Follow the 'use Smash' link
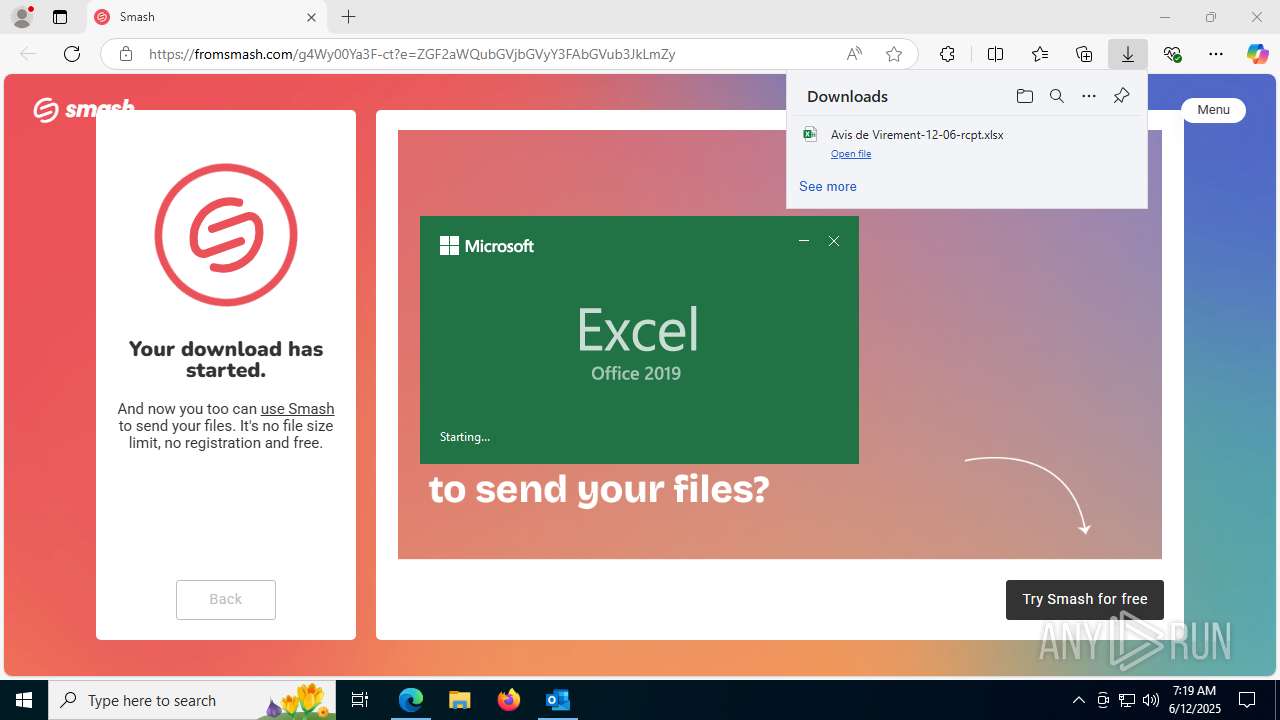Screen dimensions: 1280x720 click(297, 408)
